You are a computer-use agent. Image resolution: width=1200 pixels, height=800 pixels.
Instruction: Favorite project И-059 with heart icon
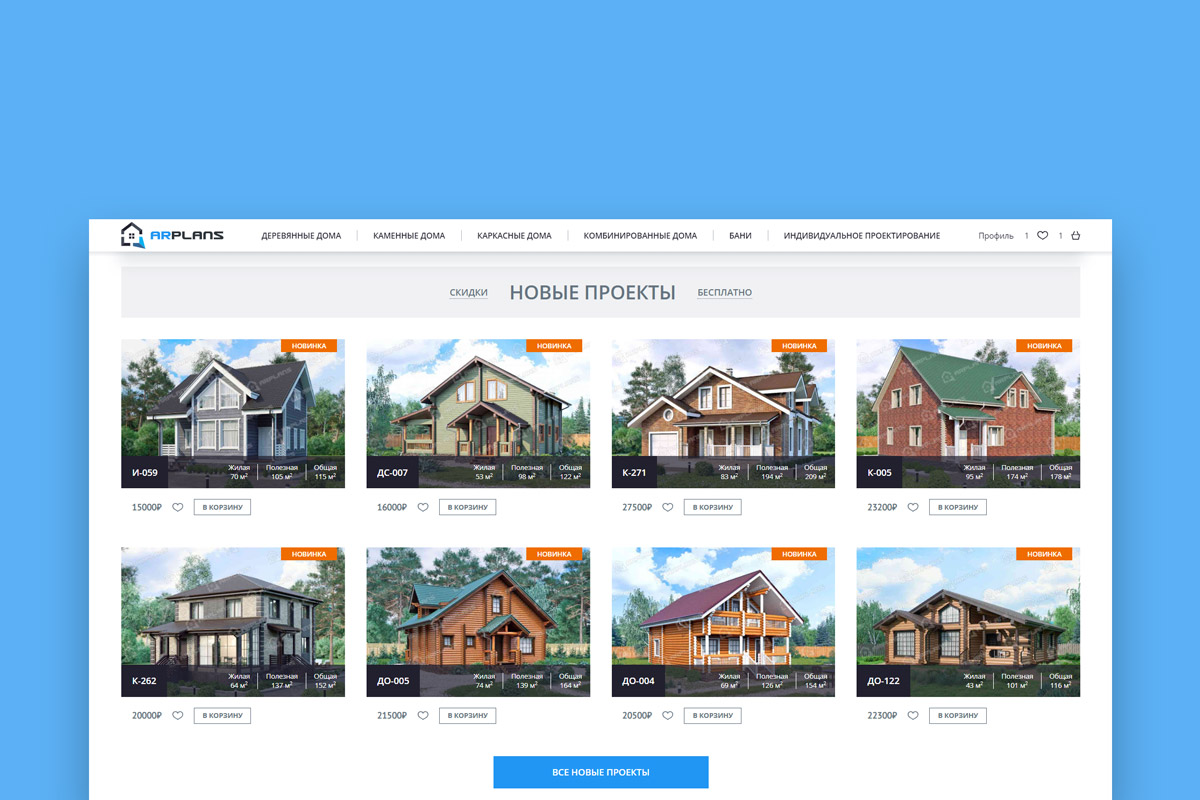pyautogui.click(x=178, y=507)
